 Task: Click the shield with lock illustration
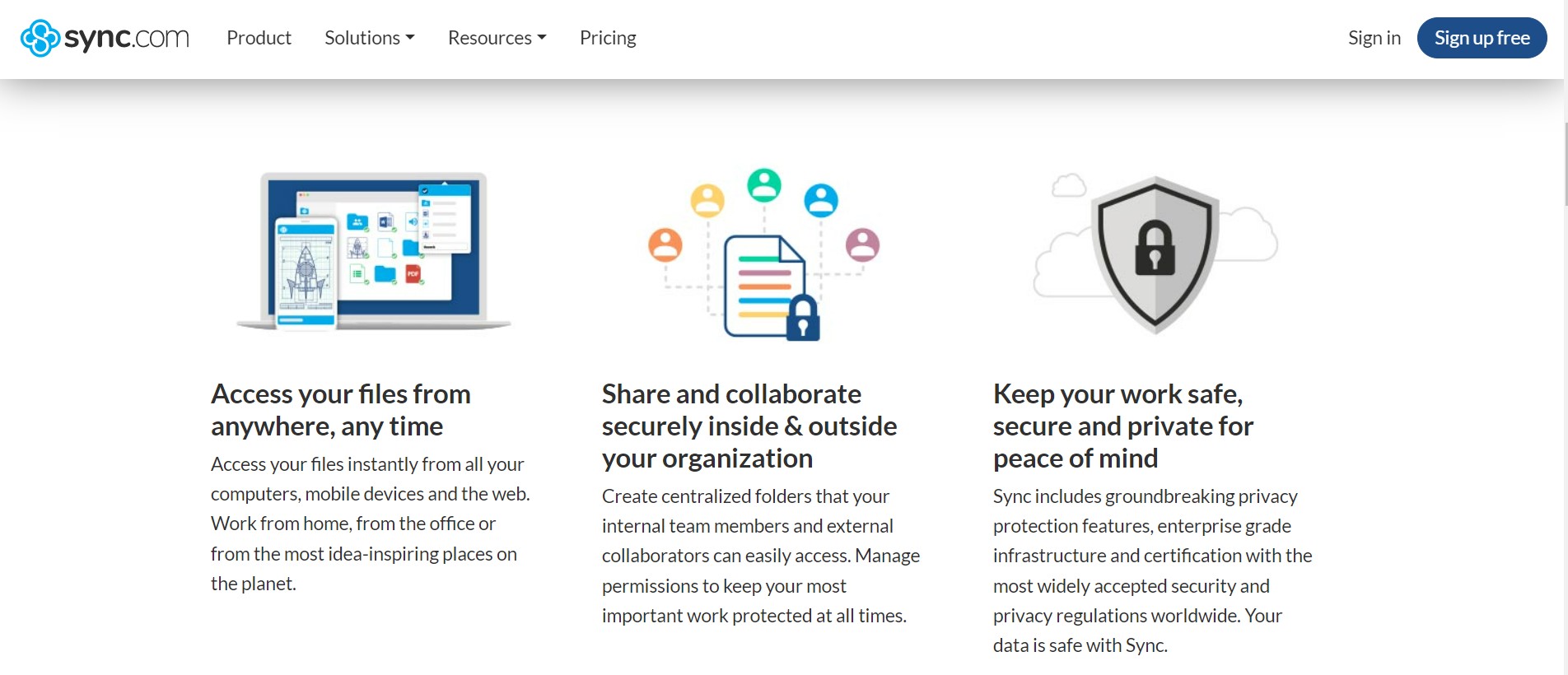(x=1155, y=254)
